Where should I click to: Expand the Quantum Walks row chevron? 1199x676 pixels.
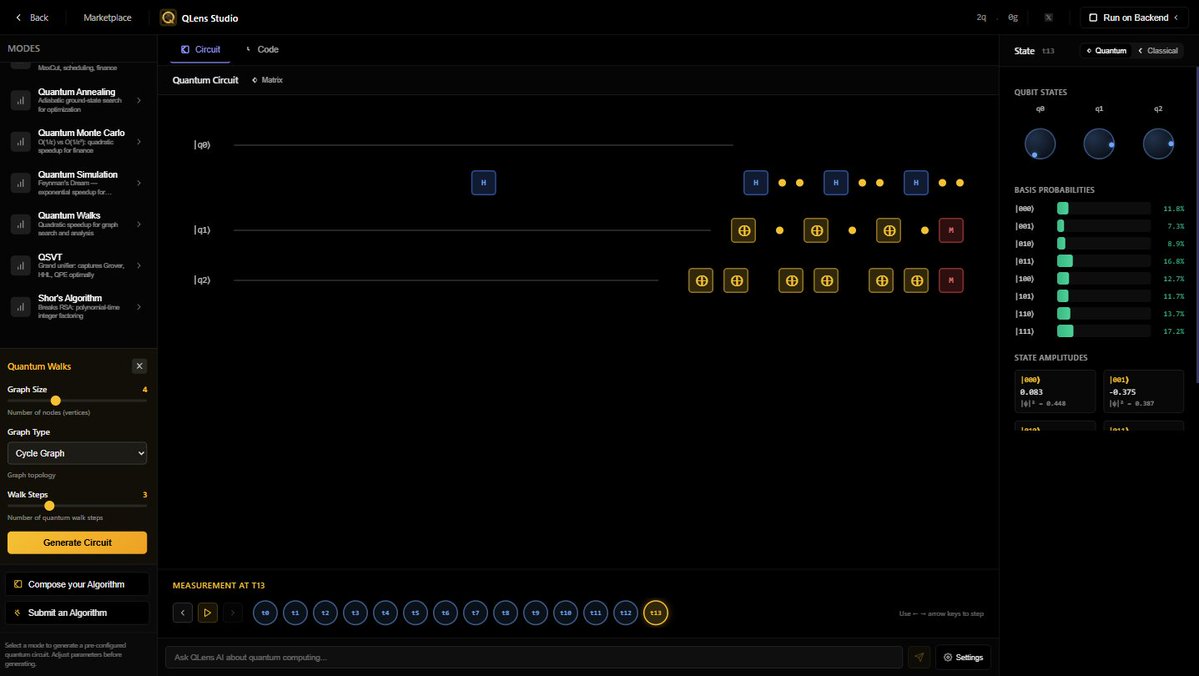138,224
